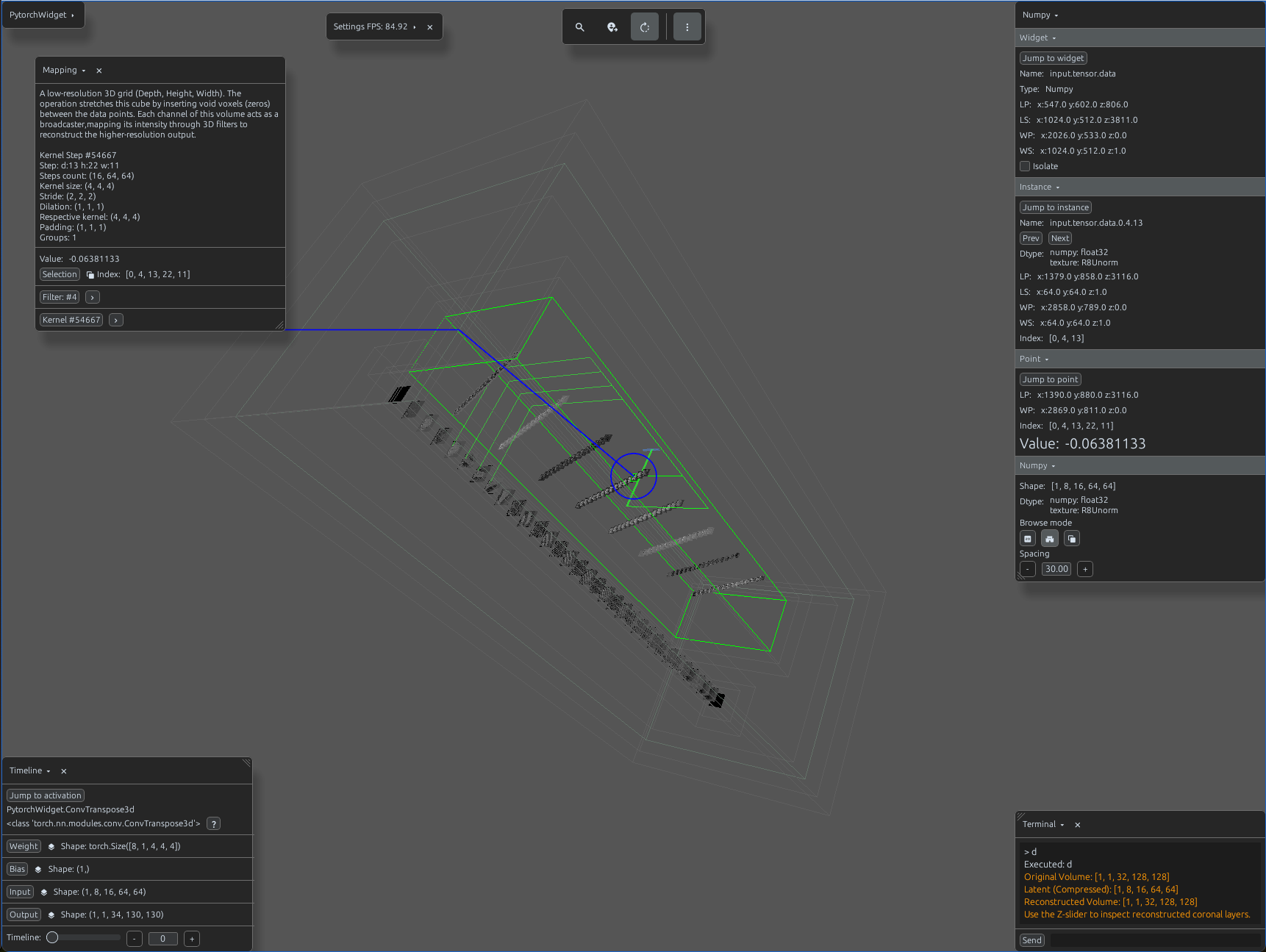Viewport: 1266px width, 952px height.
Task: Close the Mapping panel
Action: point(99,71)
